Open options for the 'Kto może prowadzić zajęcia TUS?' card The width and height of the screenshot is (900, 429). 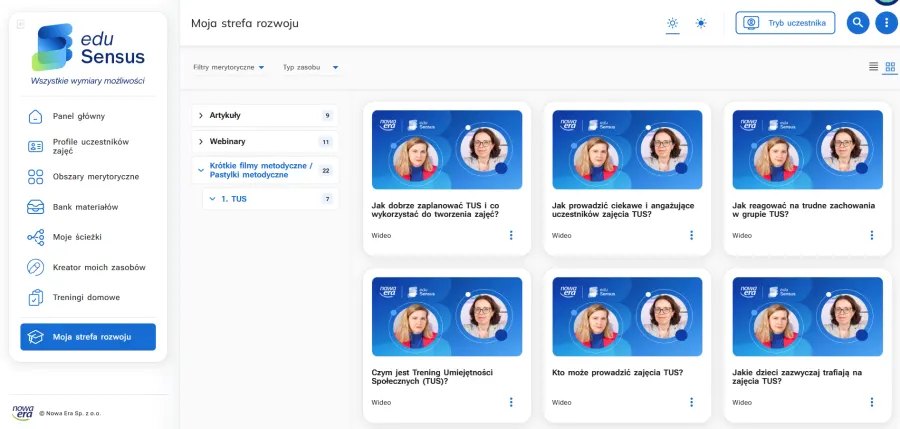(691, 402)
